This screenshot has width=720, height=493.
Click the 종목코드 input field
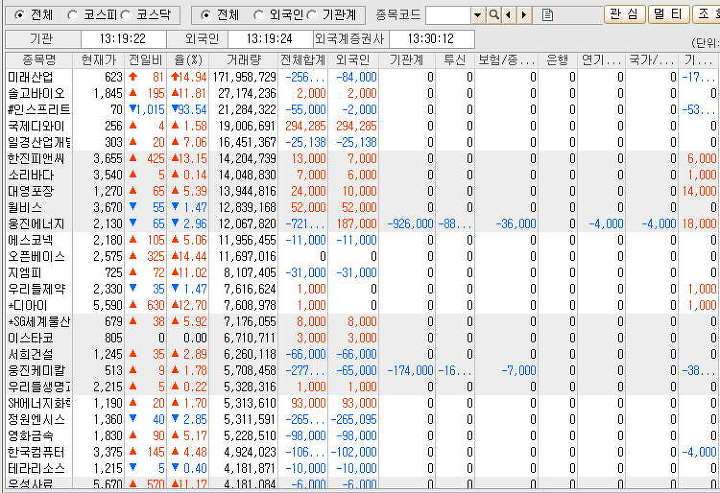(448, 15)
